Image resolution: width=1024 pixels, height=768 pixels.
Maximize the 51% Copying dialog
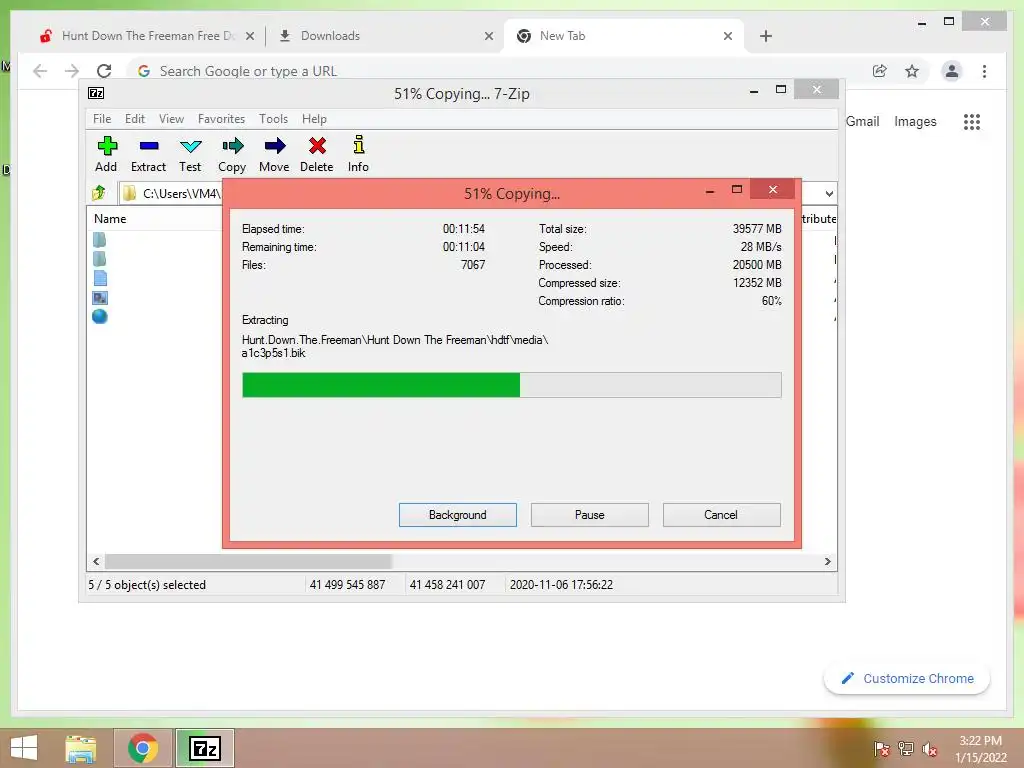pos(737,189)
